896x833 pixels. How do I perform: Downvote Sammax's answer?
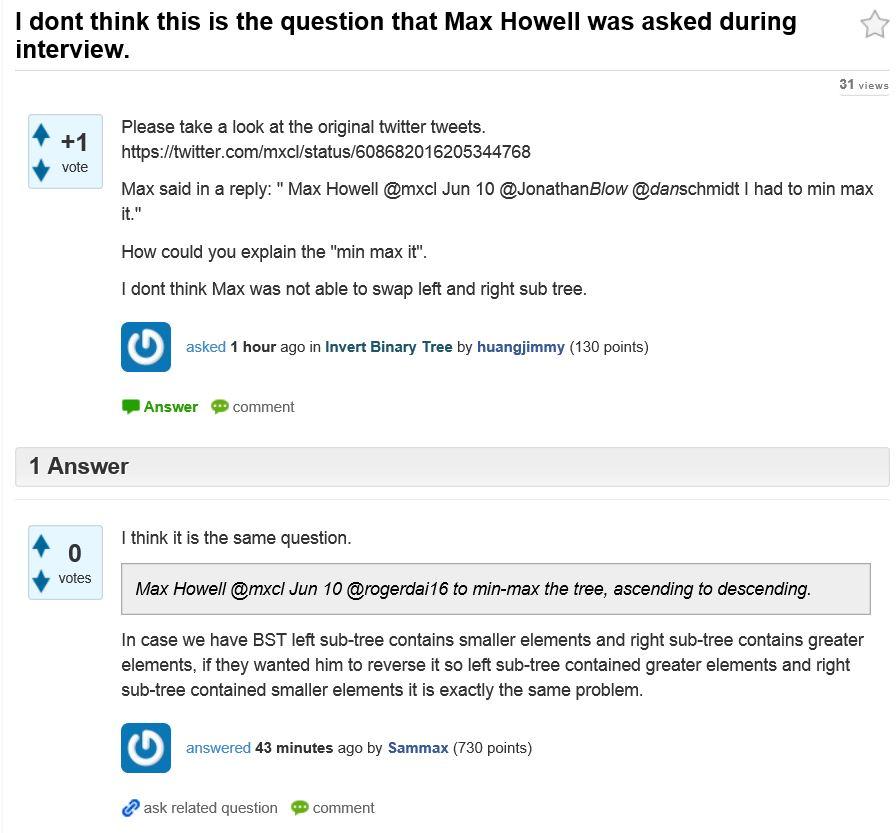pos(40,581)
